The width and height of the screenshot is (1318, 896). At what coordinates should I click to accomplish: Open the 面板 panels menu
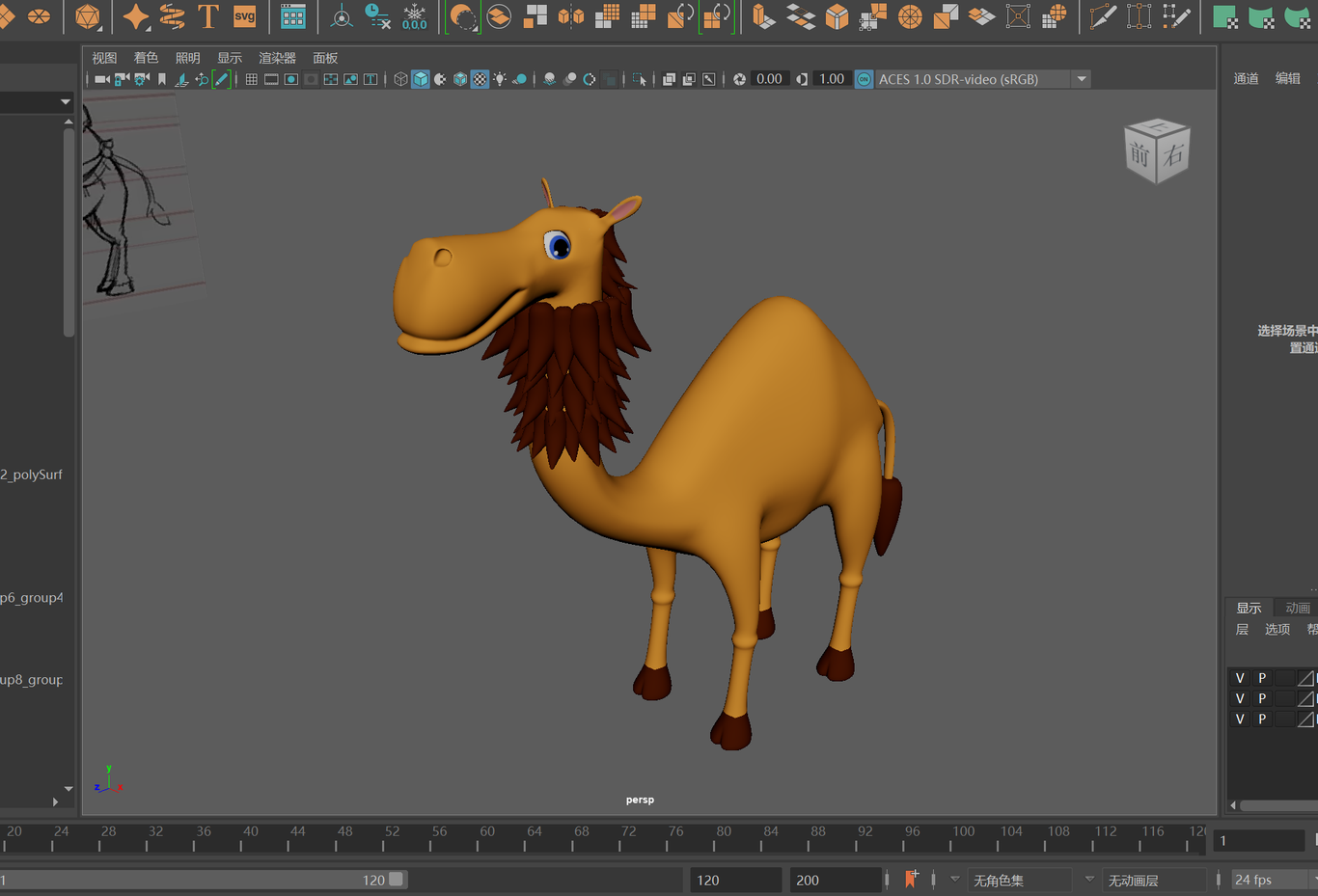tap(325, 58)
